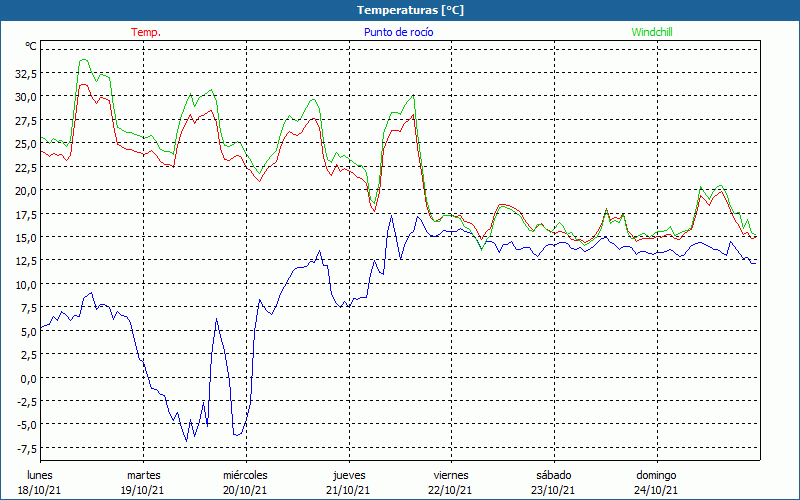
Task: Select the 'miércoles' day label
Action: coord(245,475)
